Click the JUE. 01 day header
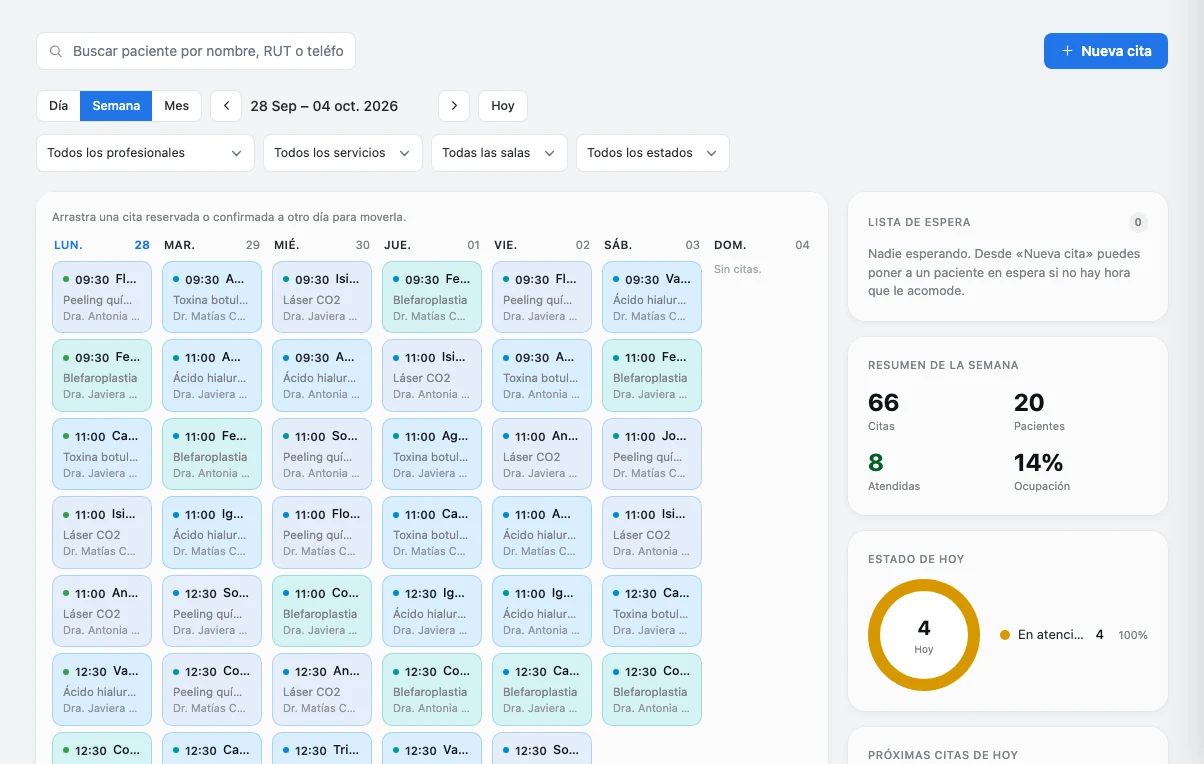Viewport: 1204px width, 764px height. [x=431, y=245]
